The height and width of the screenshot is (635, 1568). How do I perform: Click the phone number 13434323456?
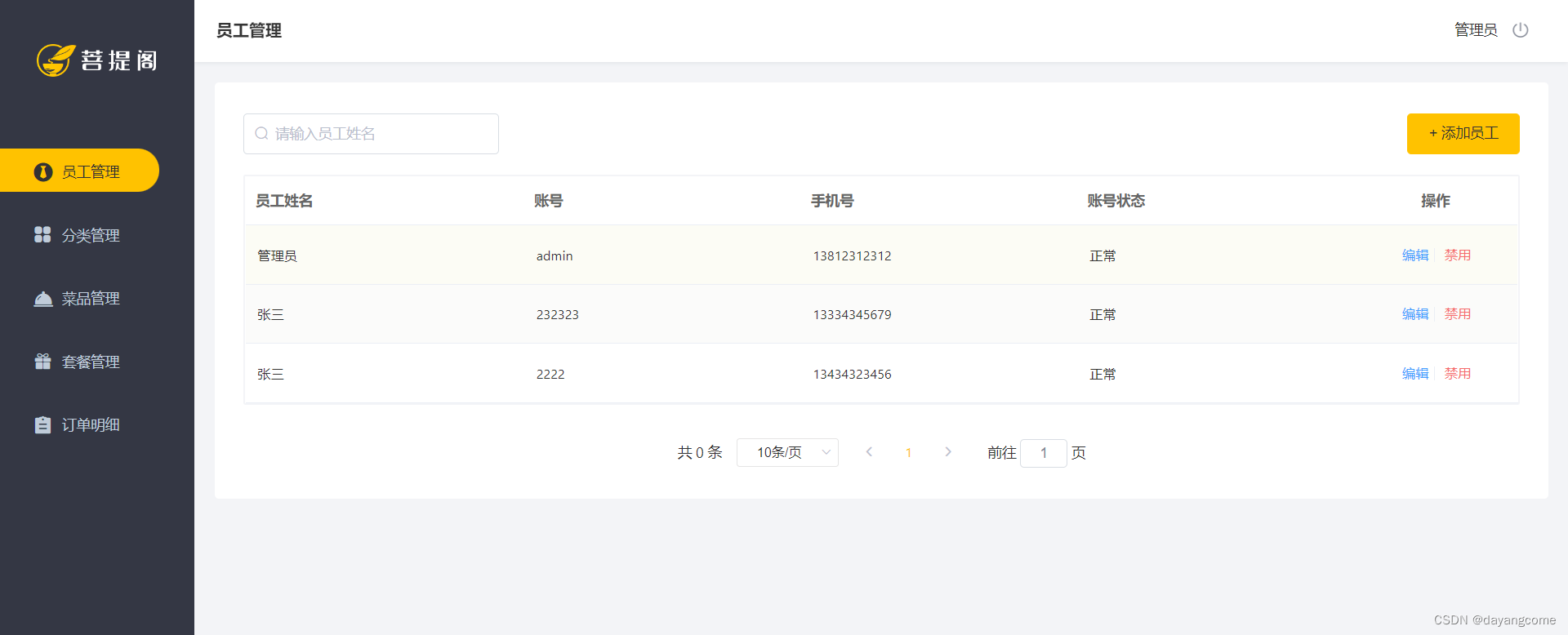[852, 374]
